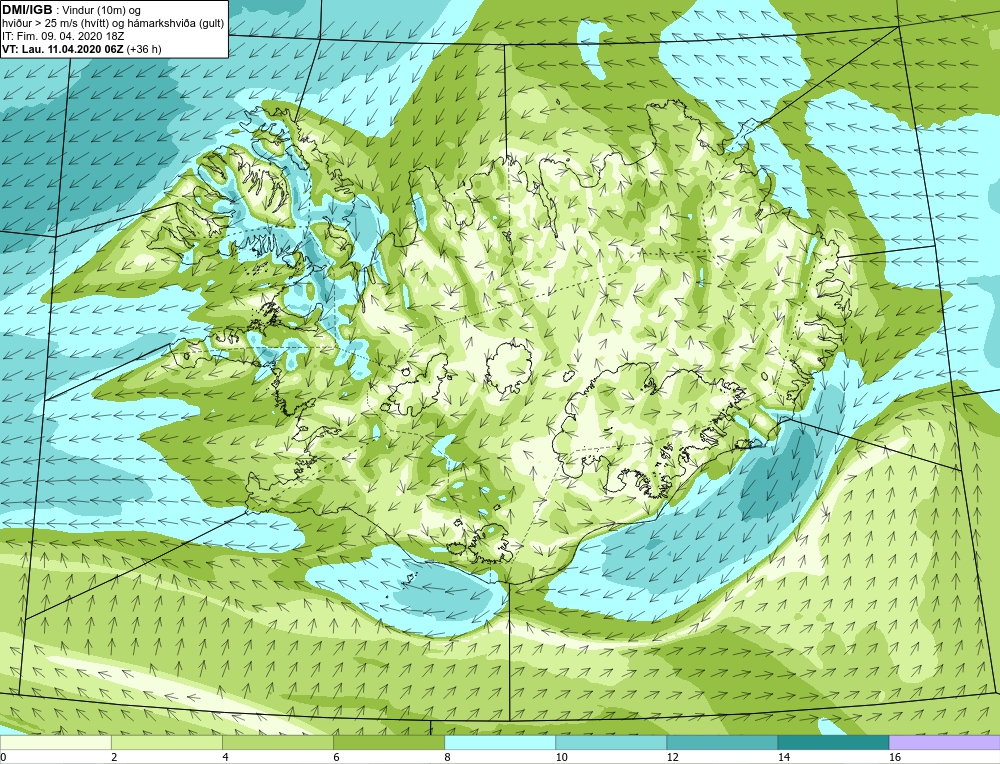The image size is (1000, 764).
Task: Click the '(+36 h)' forecast offset text
Action: tap(144, 49)
